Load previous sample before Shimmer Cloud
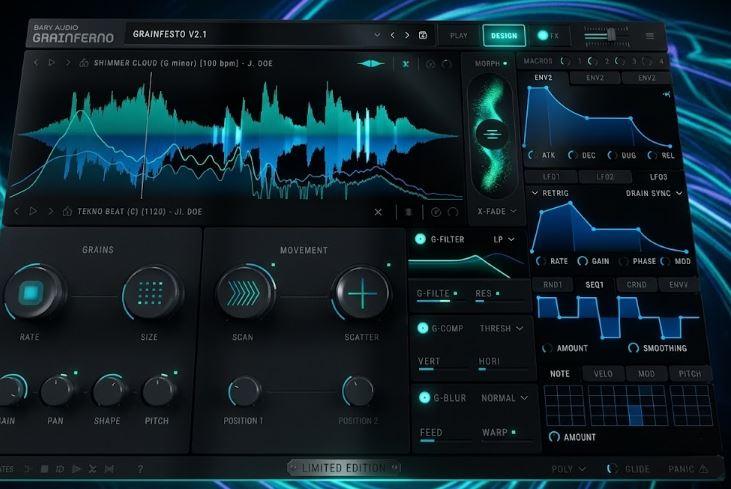 click(36, 62)
